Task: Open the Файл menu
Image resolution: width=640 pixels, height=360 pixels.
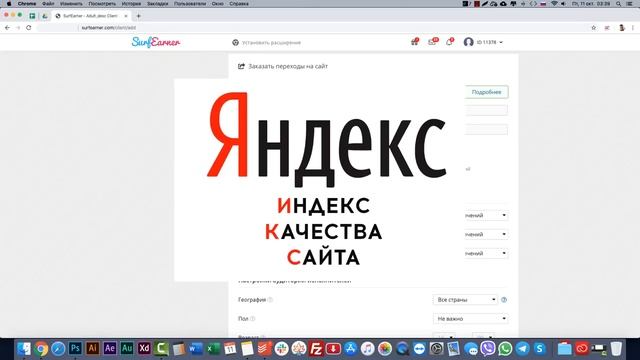Action: 48,4
